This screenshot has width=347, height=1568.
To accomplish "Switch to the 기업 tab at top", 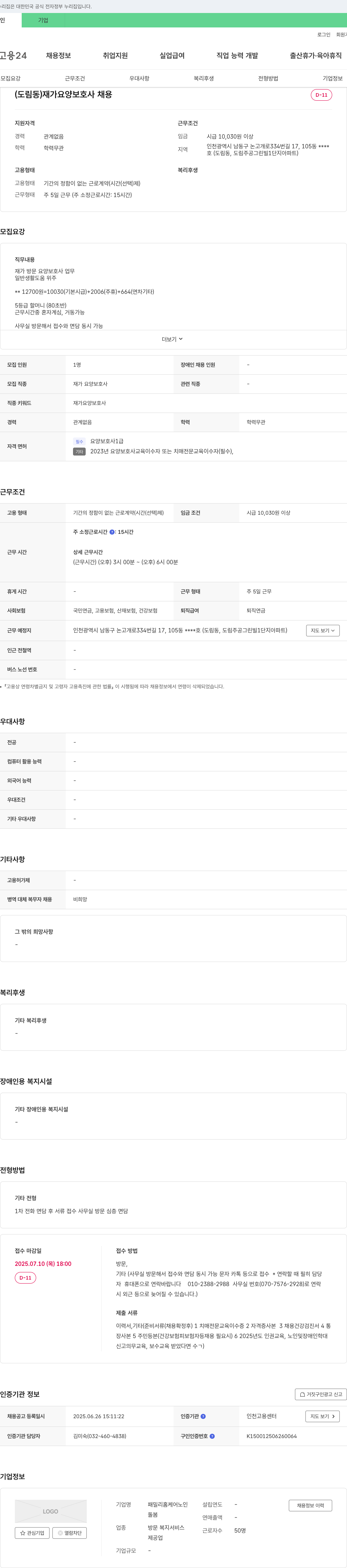I will 43,20.
